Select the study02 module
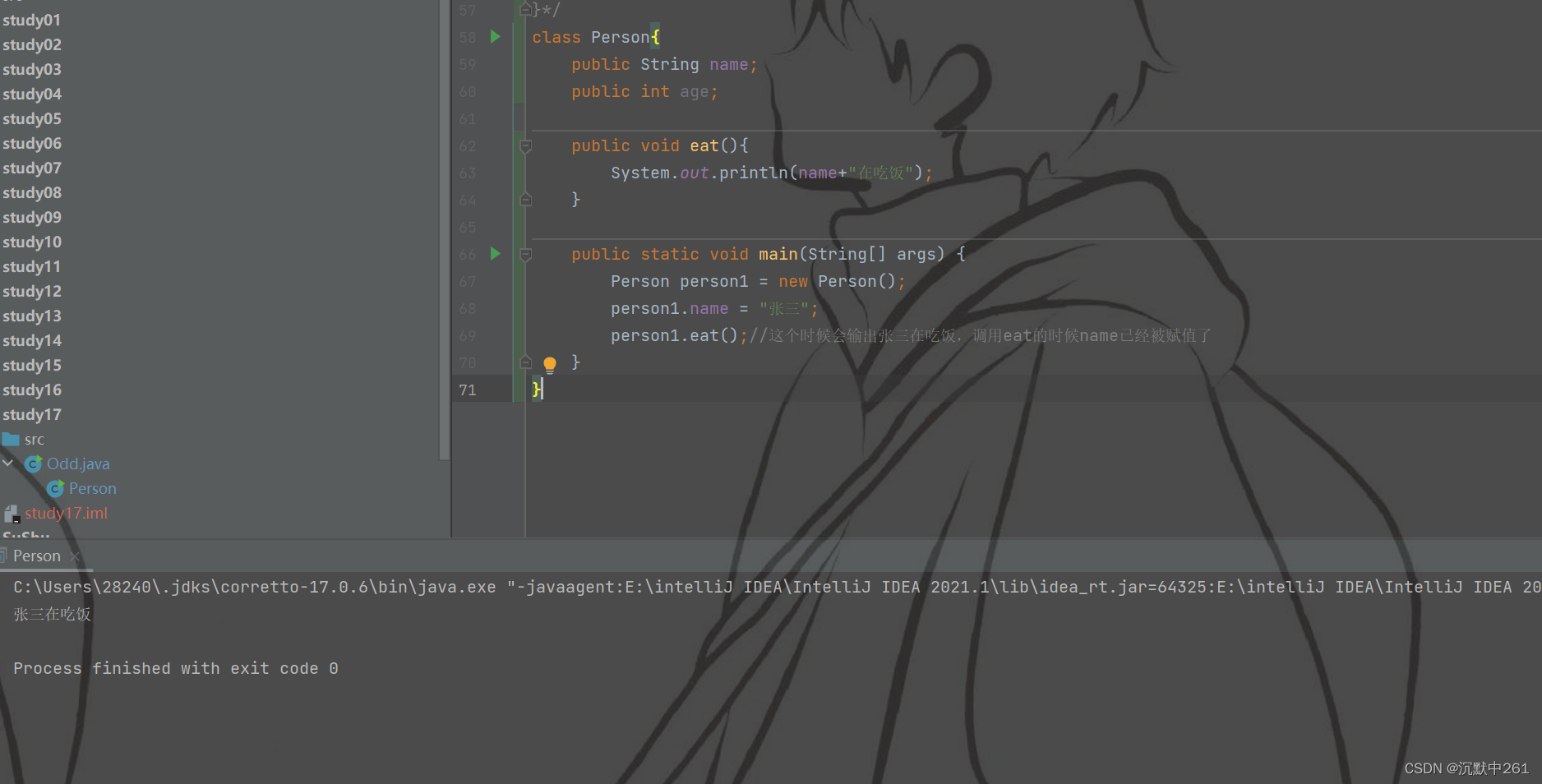The image size is (1542, 784). click(x=31, y=44)
